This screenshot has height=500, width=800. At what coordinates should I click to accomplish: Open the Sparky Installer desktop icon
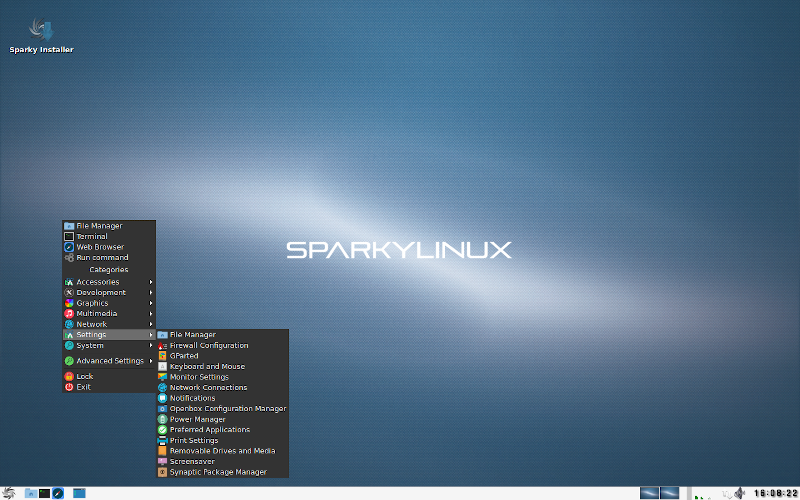[41, 36]
